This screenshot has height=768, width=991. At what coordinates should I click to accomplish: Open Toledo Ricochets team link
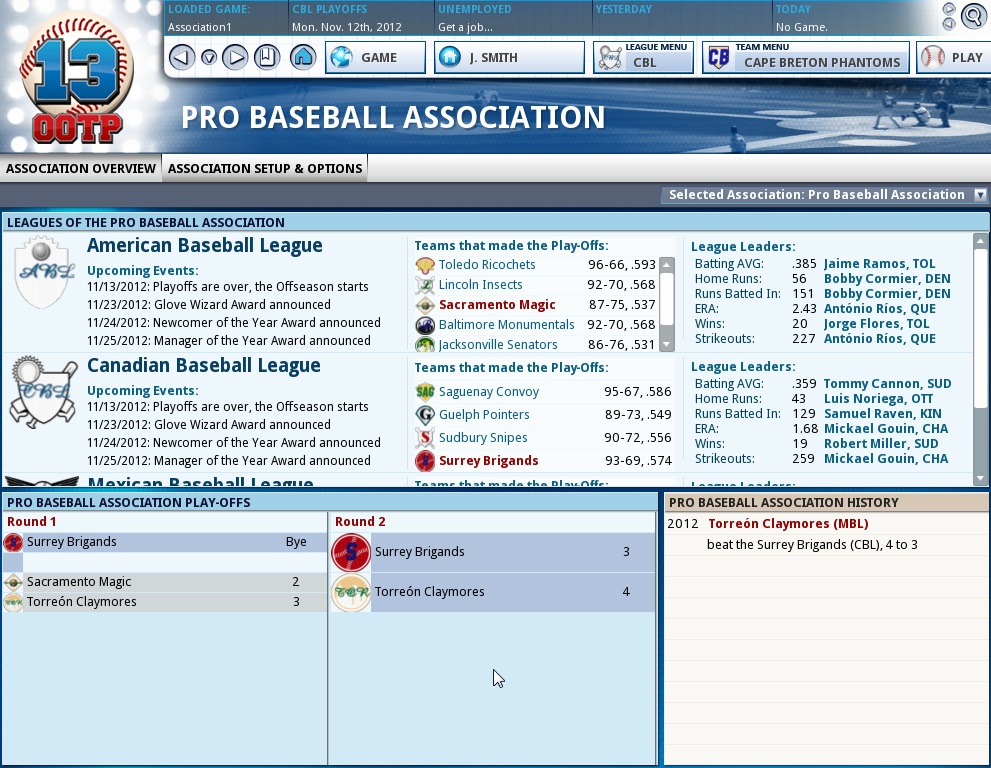point(487,265)
